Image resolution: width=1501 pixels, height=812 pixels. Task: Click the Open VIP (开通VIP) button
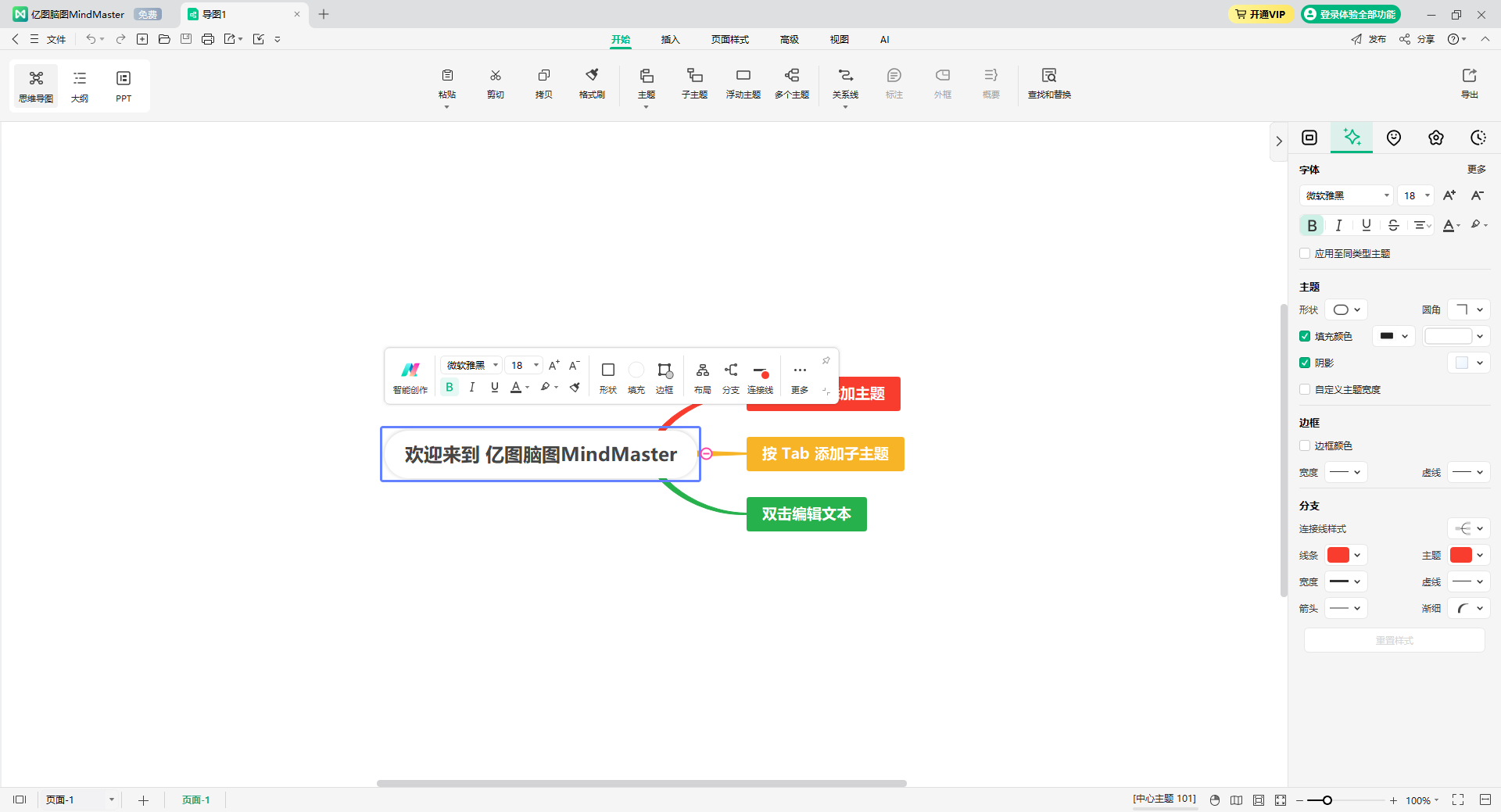(x=1260, y=14)
